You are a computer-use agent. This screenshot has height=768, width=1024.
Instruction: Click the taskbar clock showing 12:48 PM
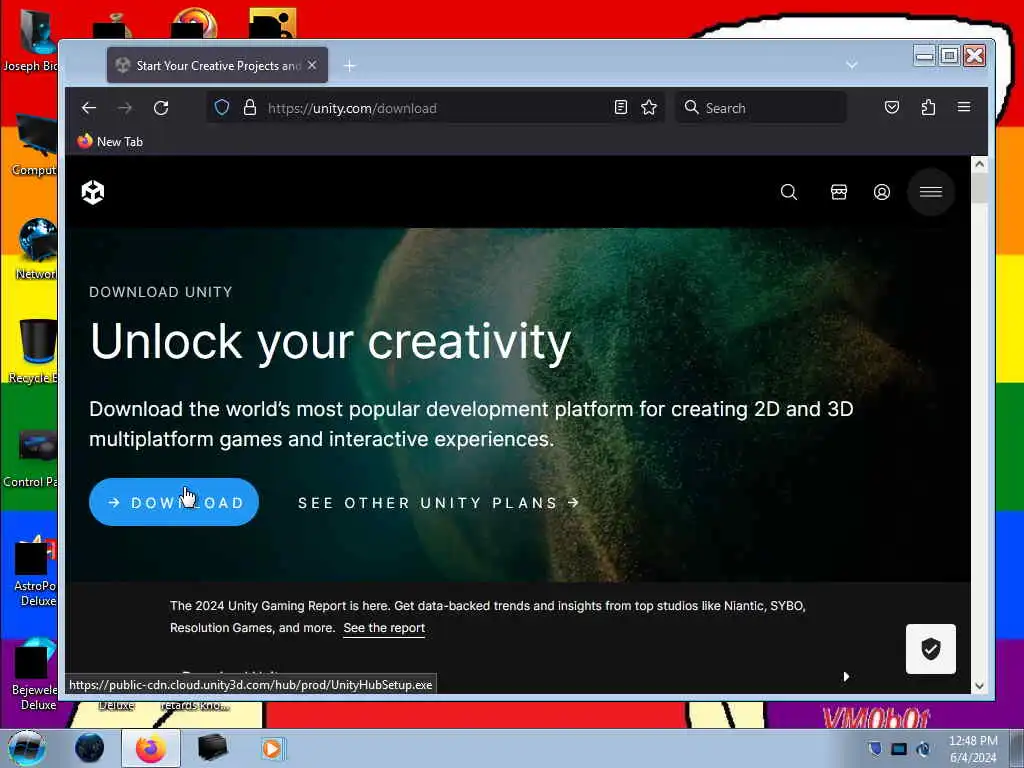point(973,749)
